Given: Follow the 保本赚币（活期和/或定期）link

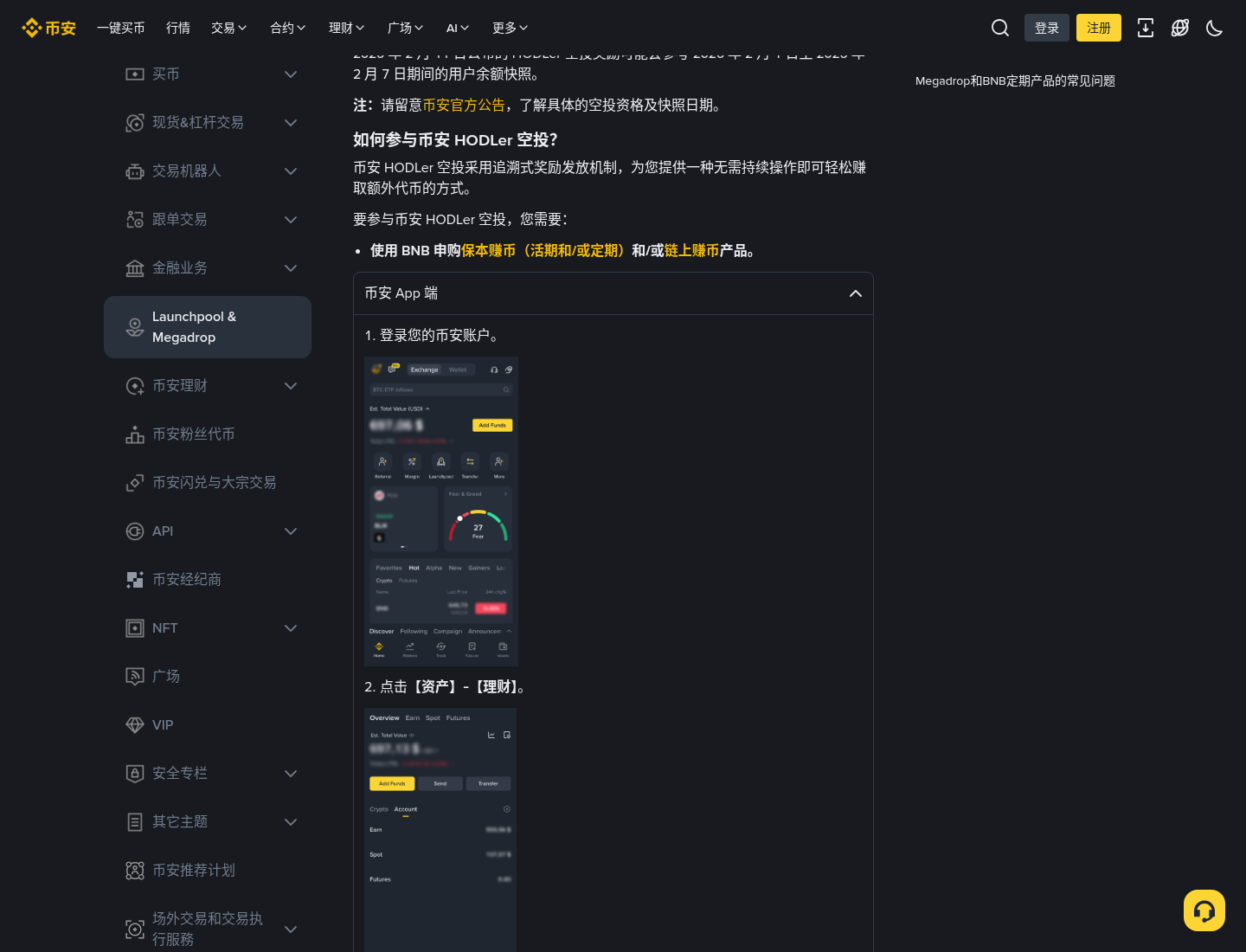Looking at the screenshot, I should coord(546,250).
